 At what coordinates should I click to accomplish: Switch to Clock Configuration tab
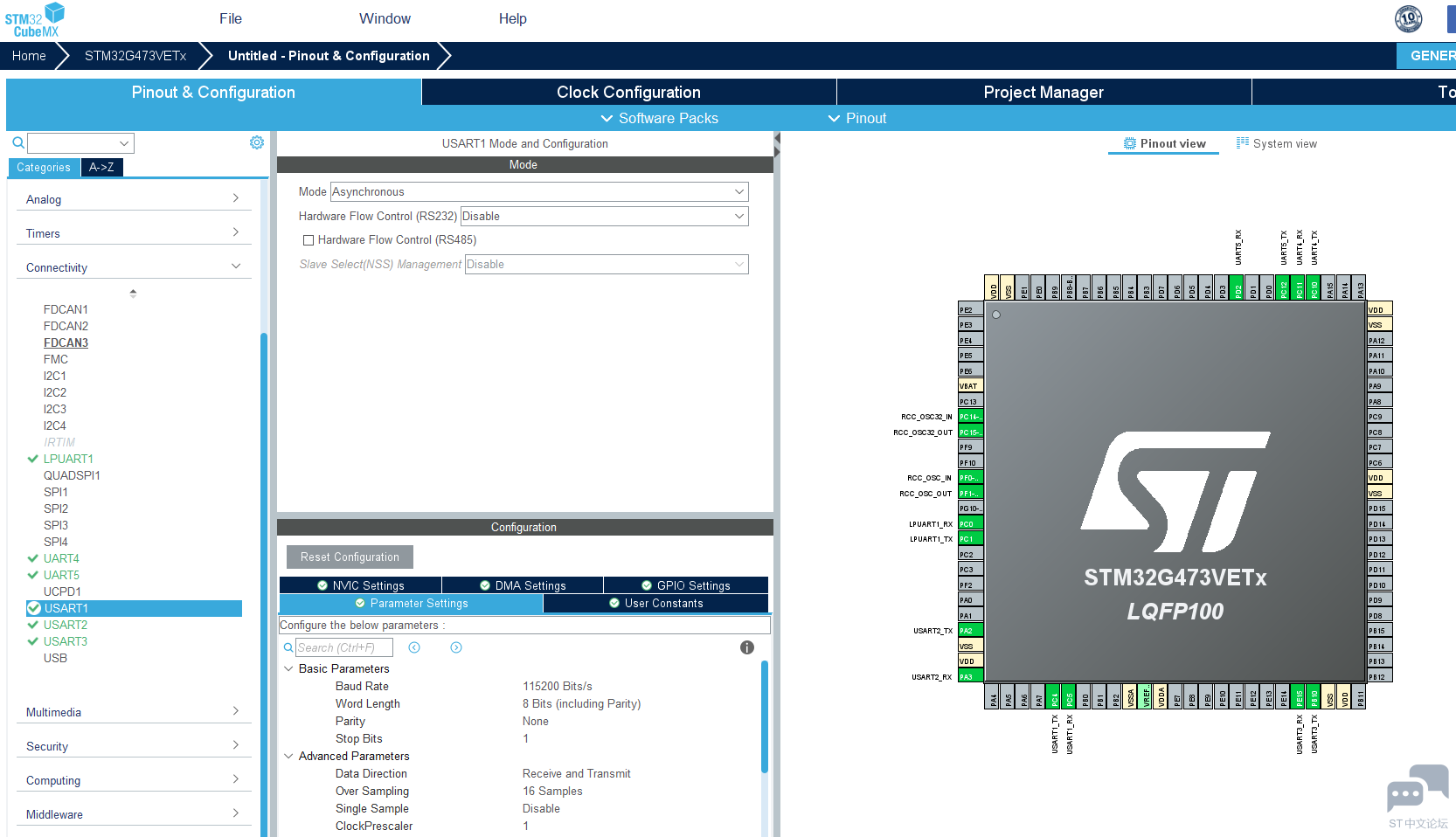(629, 92)
